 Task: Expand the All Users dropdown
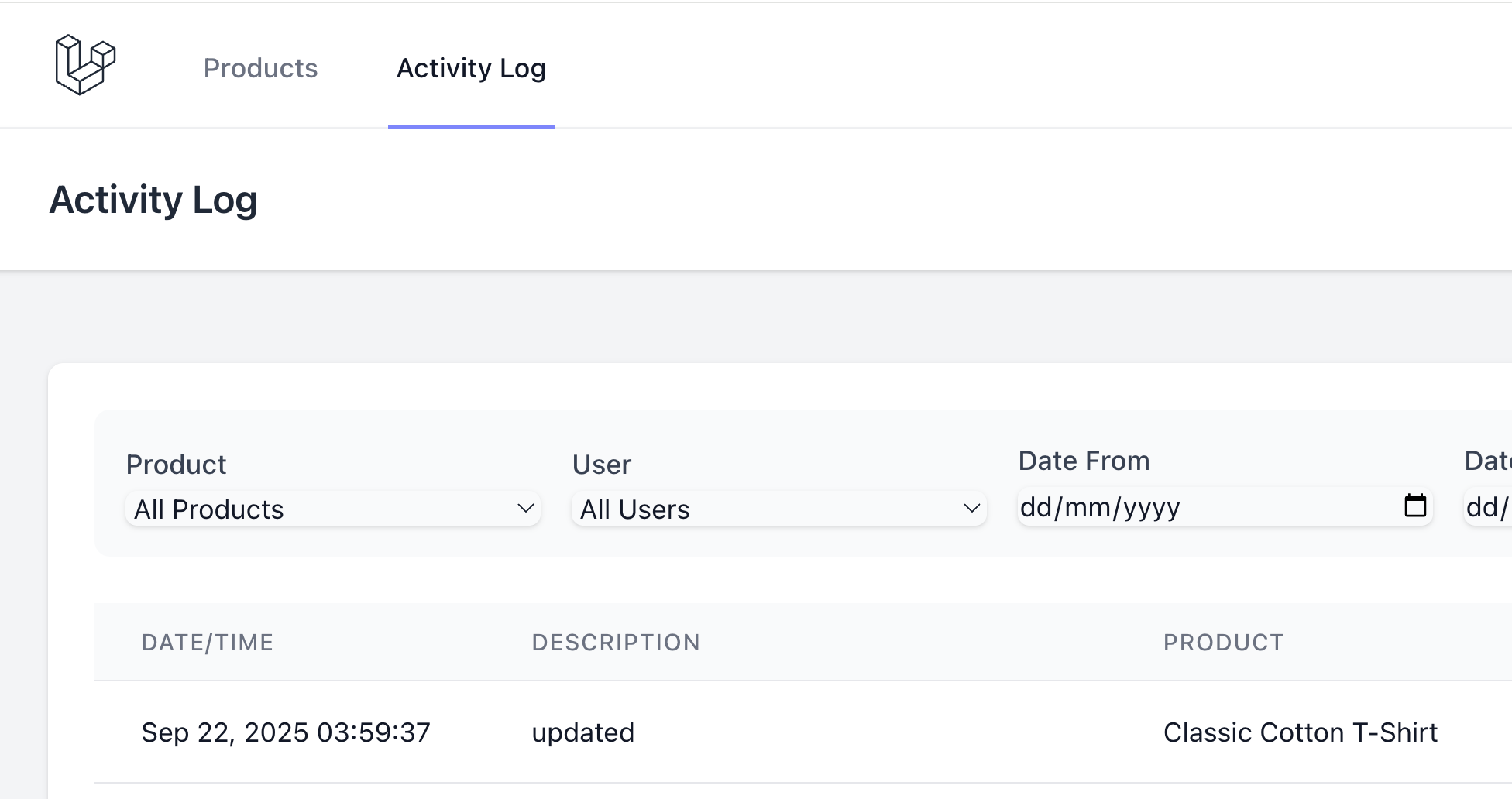pyautogui.click(x=778, y=509)
